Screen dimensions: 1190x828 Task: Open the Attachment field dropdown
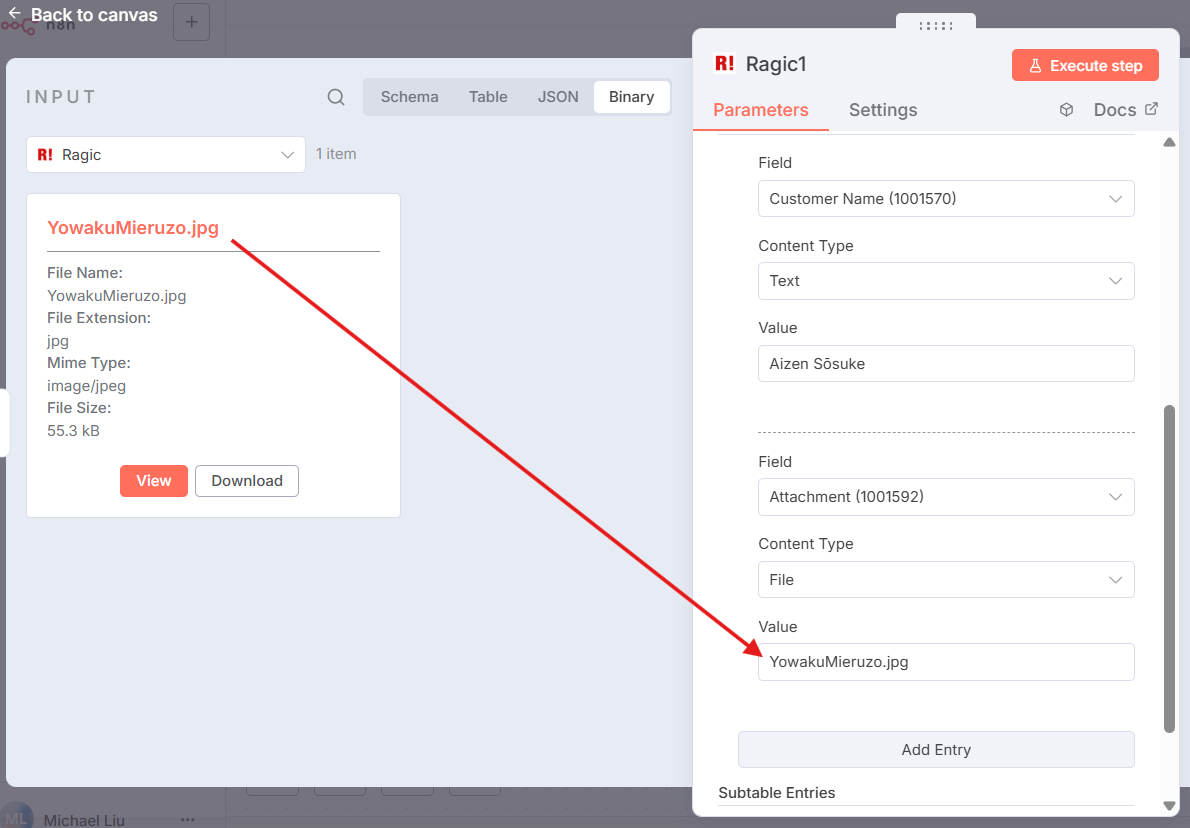[945, 497]
